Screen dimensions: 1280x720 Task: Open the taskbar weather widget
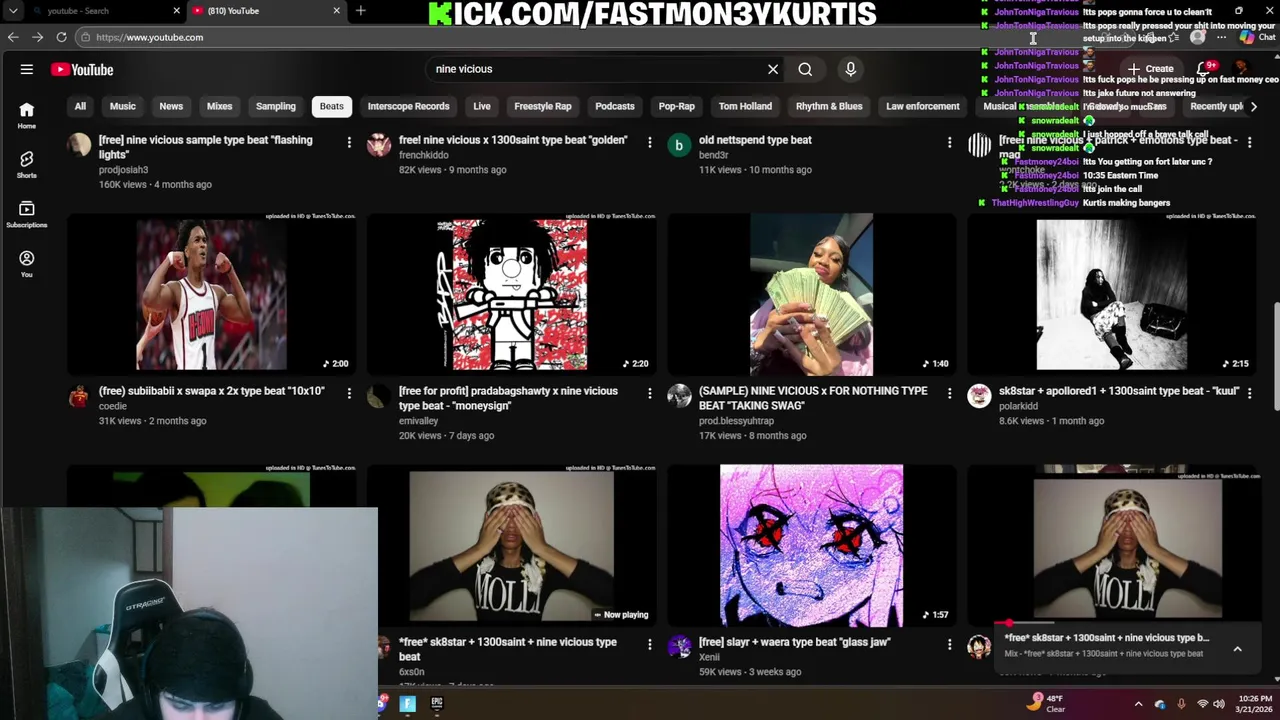[1045, 704]
